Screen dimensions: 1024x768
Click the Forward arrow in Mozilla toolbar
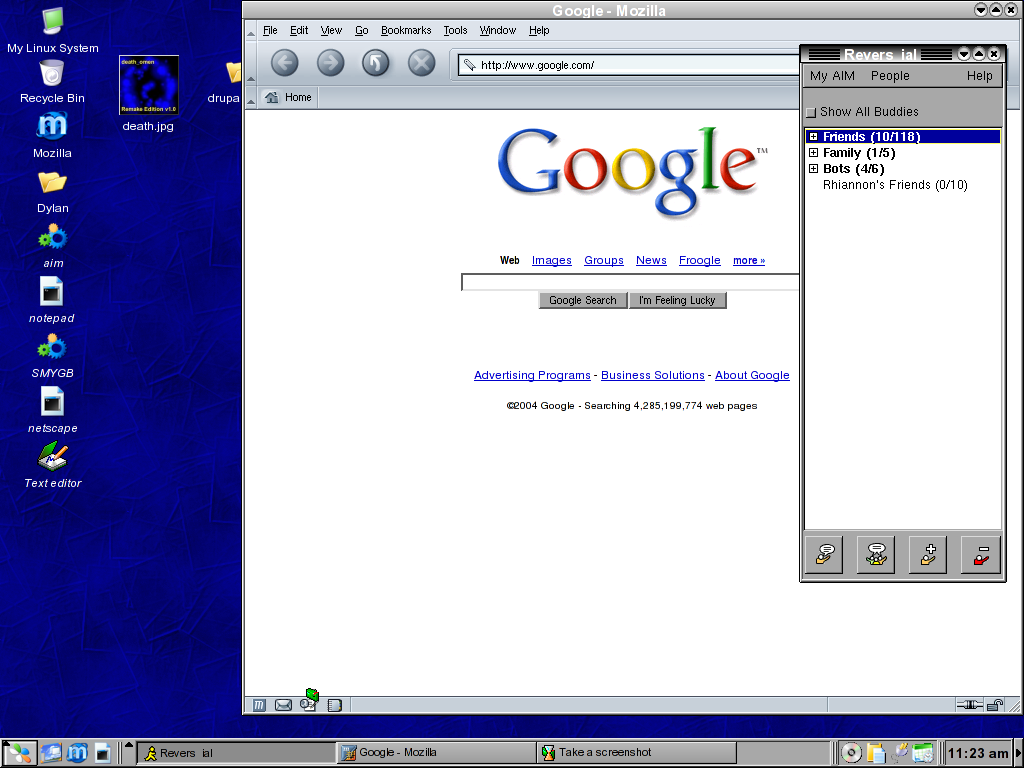tap(330, 63)
